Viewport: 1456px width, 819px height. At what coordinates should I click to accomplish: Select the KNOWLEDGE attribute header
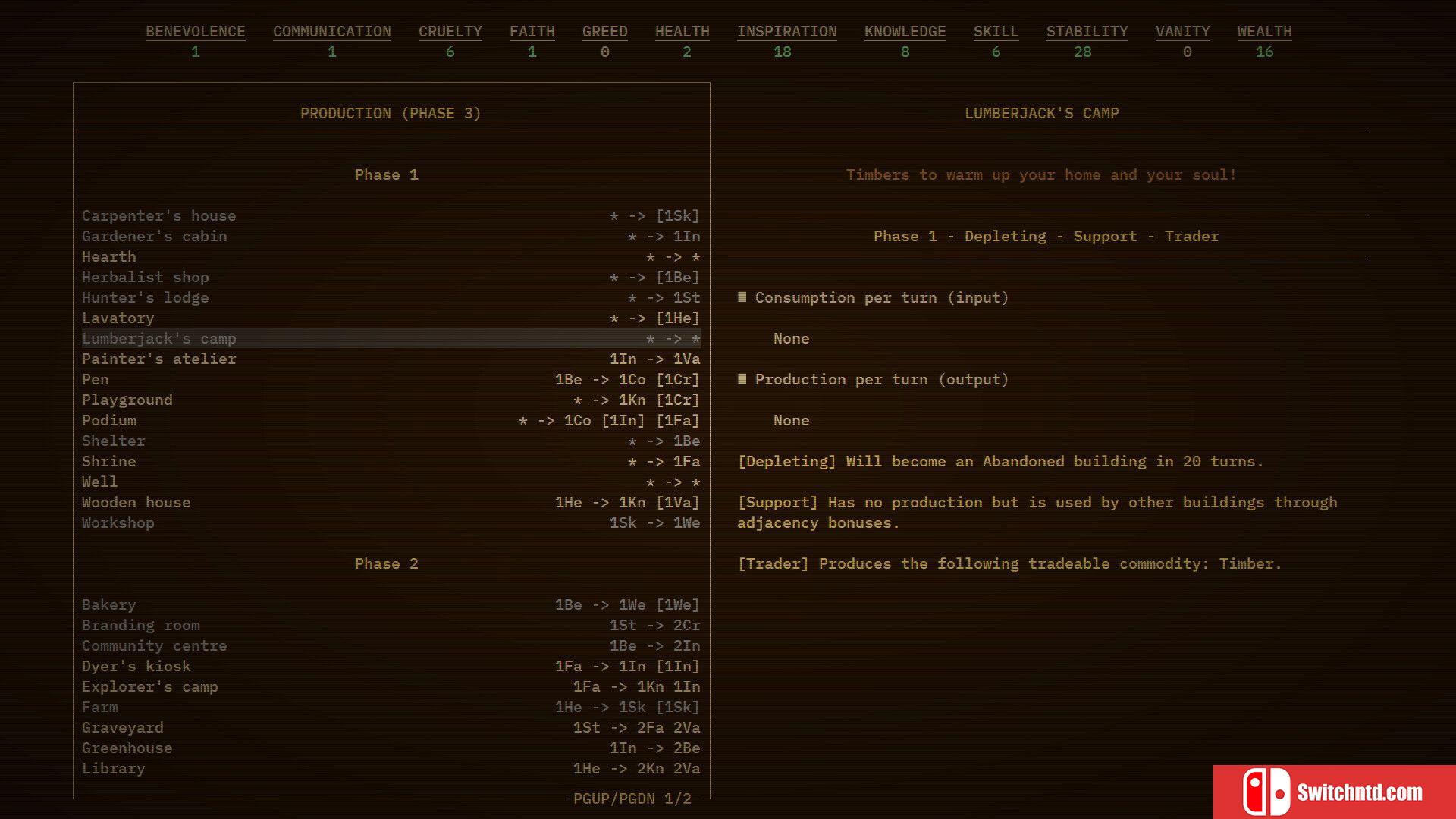[x=905, y=31]
